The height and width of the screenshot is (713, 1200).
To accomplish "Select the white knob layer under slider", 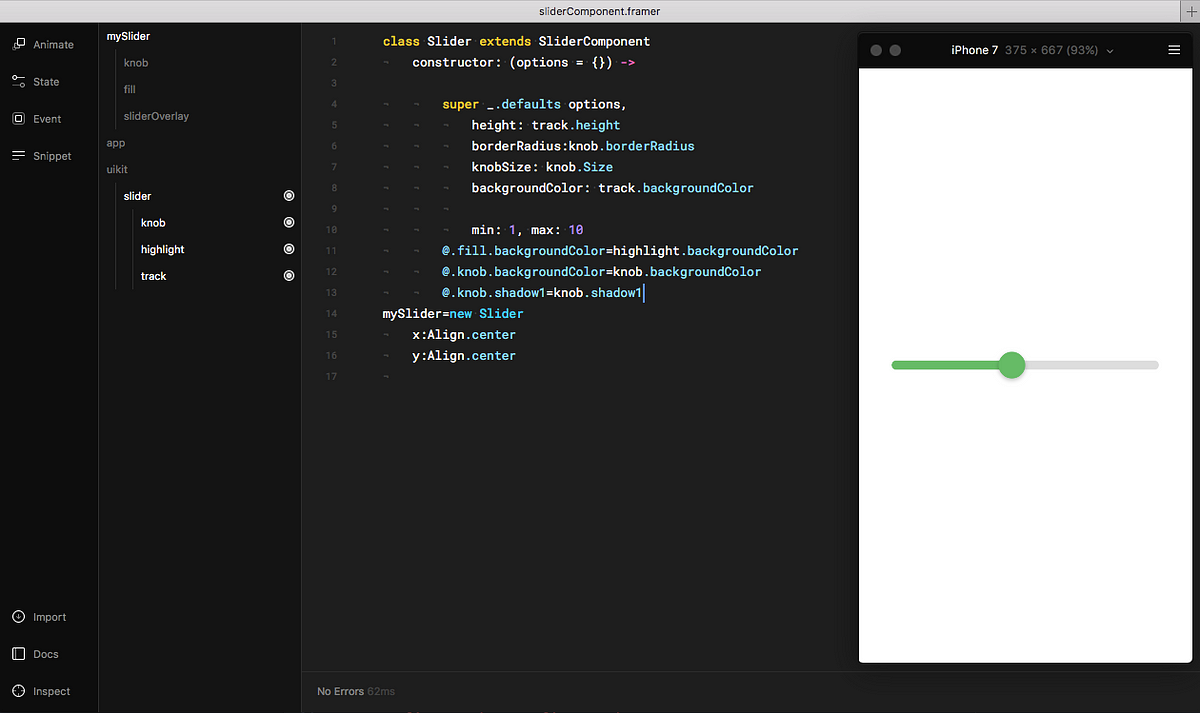I will (x=153, y=223).
